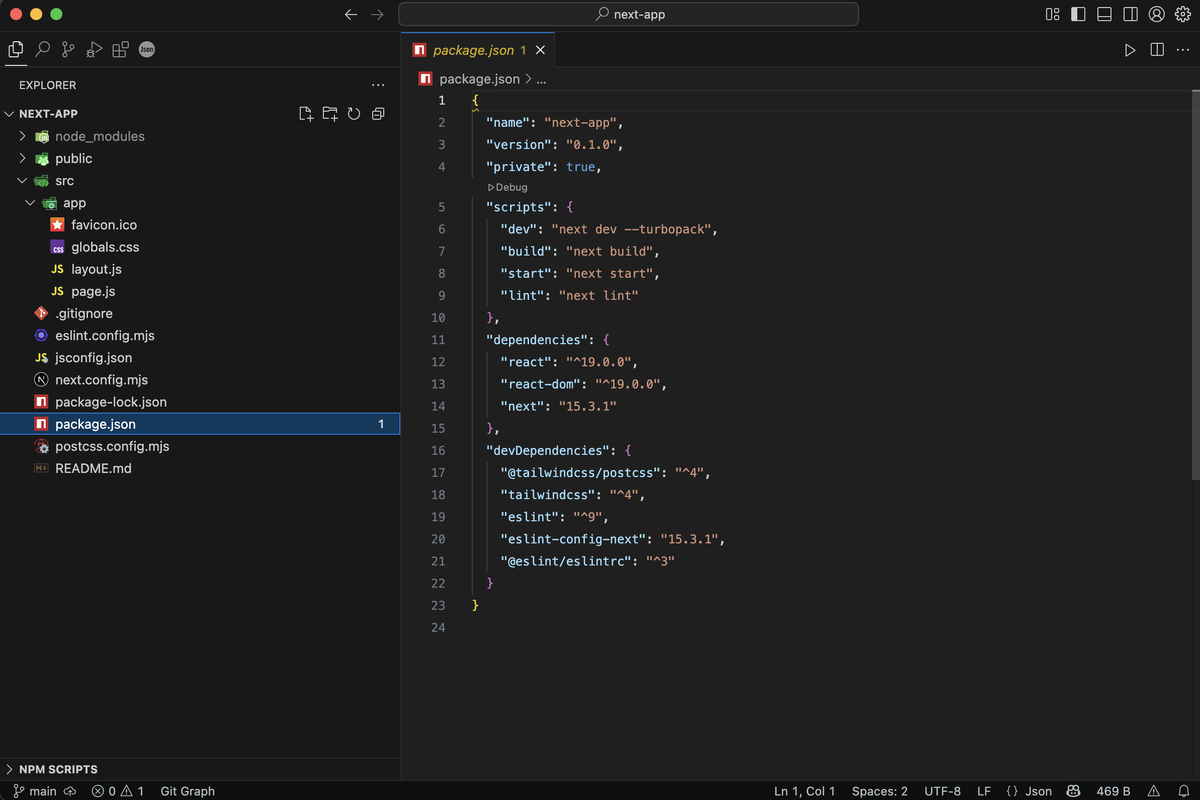The width and height of the screenshot is (1200, 800).
Task: Expand the public folder
Action: (22, 158)
